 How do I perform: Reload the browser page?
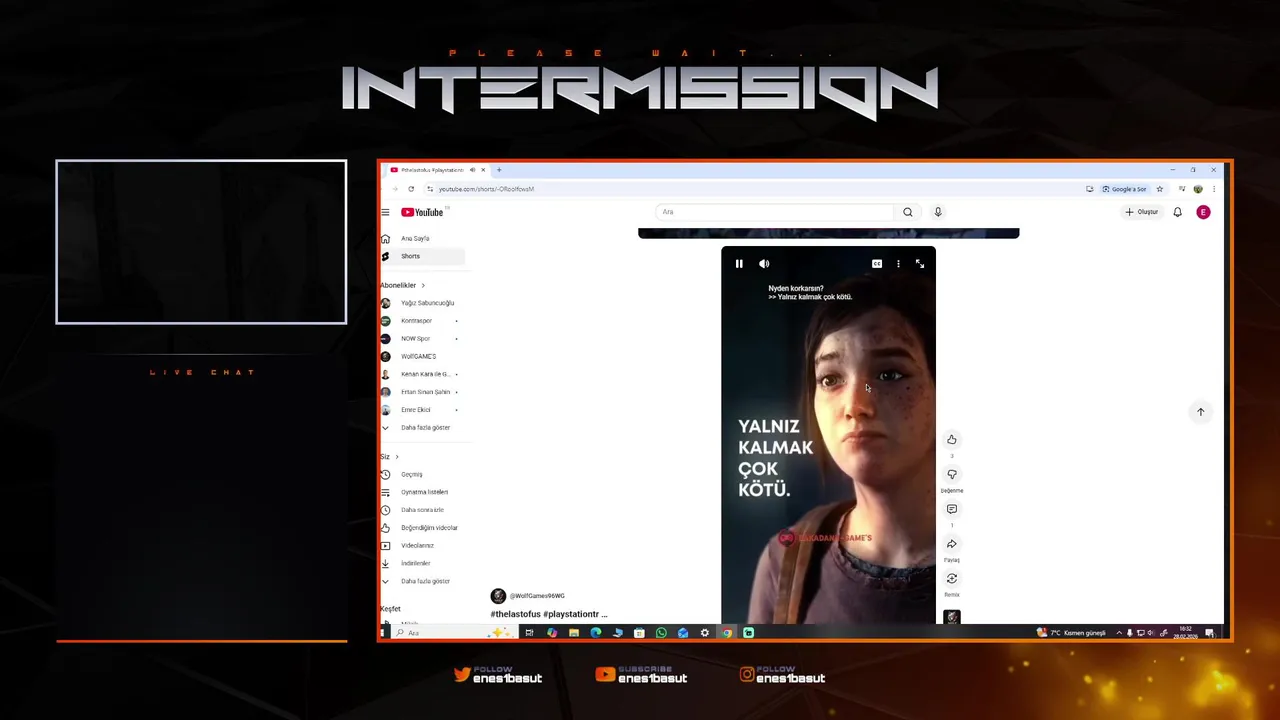click(x=411, y=189)
